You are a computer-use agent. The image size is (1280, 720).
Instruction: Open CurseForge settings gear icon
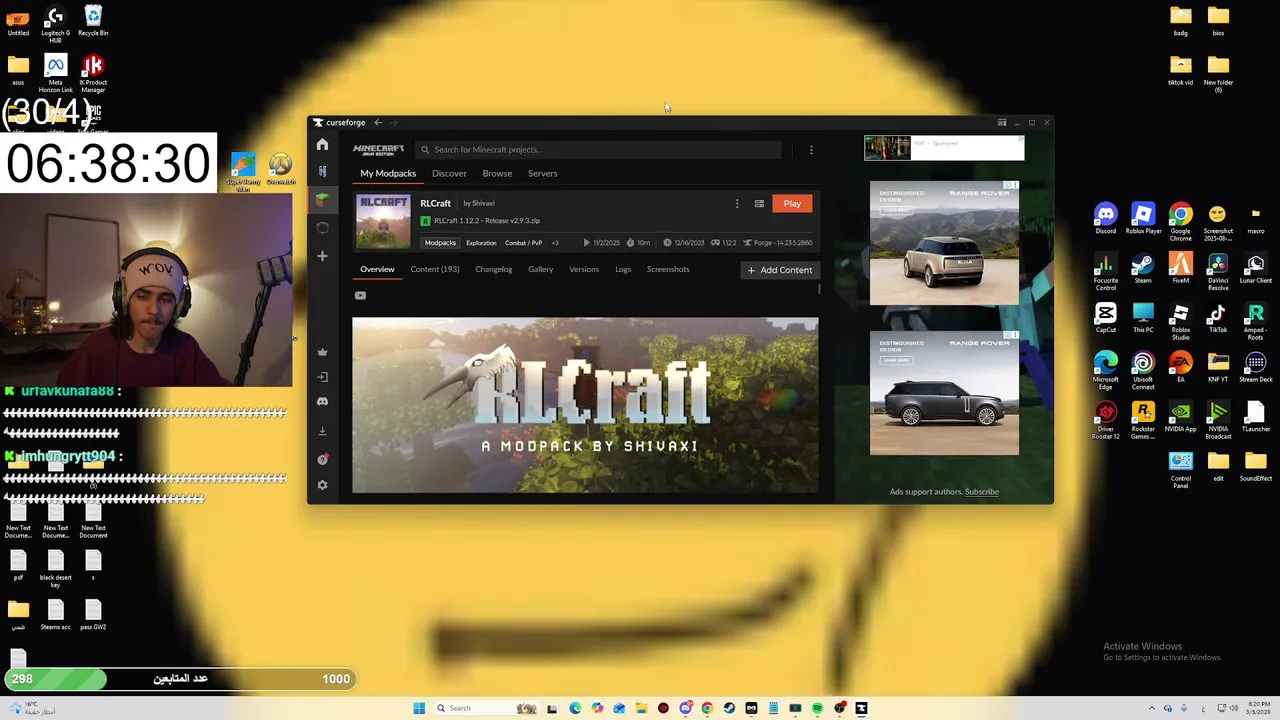point(322,485)
